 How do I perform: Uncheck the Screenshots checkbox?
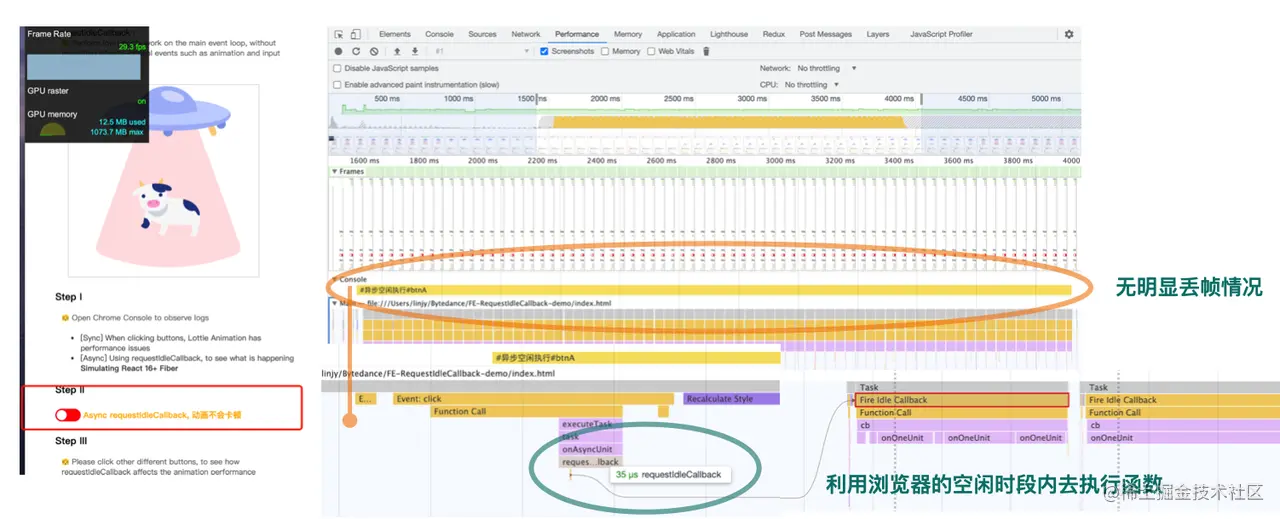click(x=544, y=51)
